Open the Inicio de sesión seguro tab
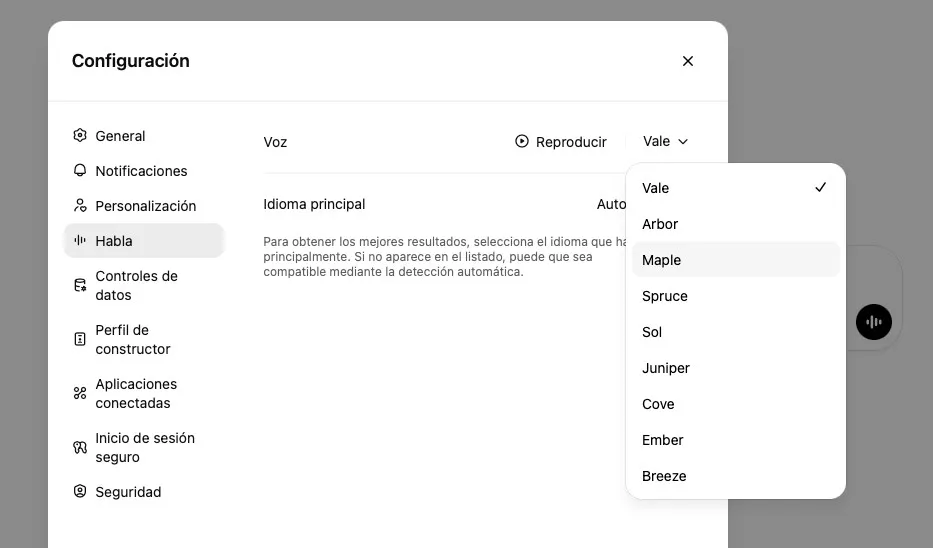Screen dimensions: 933x548 pos(144,447)
